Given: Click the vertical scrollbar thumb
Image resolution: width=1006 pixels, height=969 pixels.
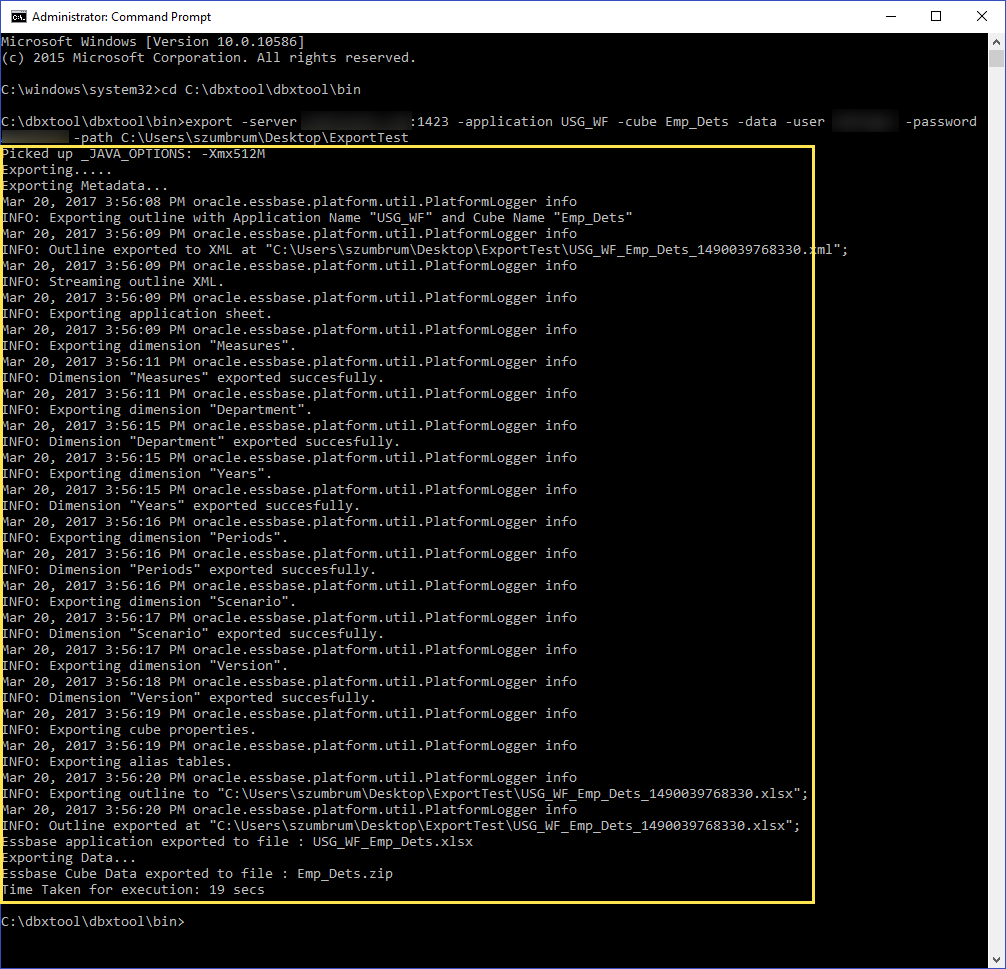Looking at the screenshot, I should [x=996, y=60].
